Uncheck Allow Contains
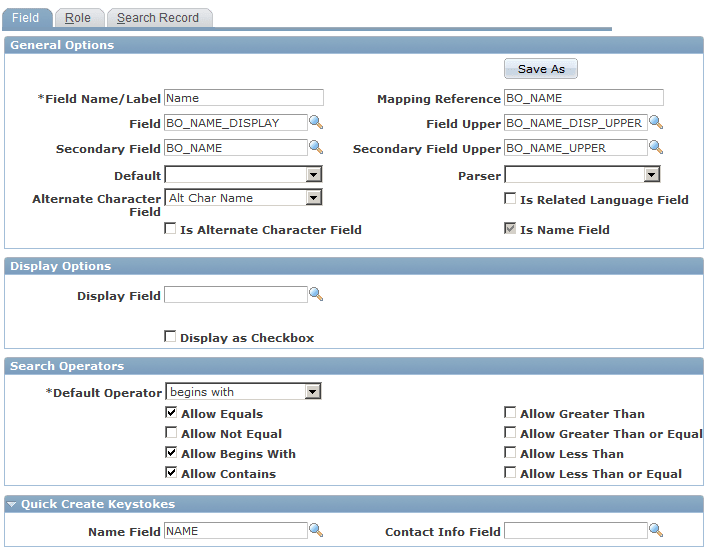The width and height of the screenshot is (712, 549). pyautogui.click(x=171, y=472)
